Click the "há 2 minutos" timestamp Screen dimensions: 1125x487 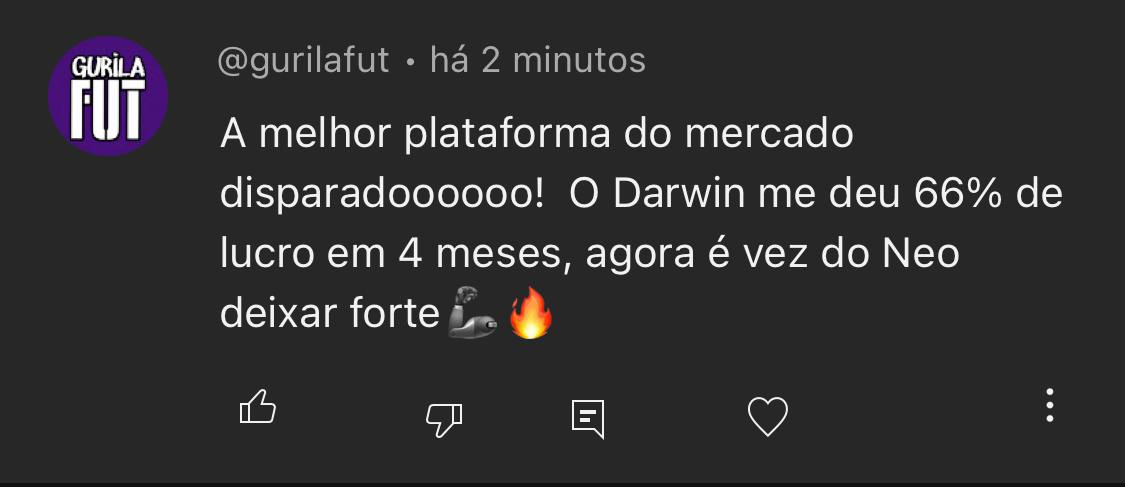tap(537, 60)
